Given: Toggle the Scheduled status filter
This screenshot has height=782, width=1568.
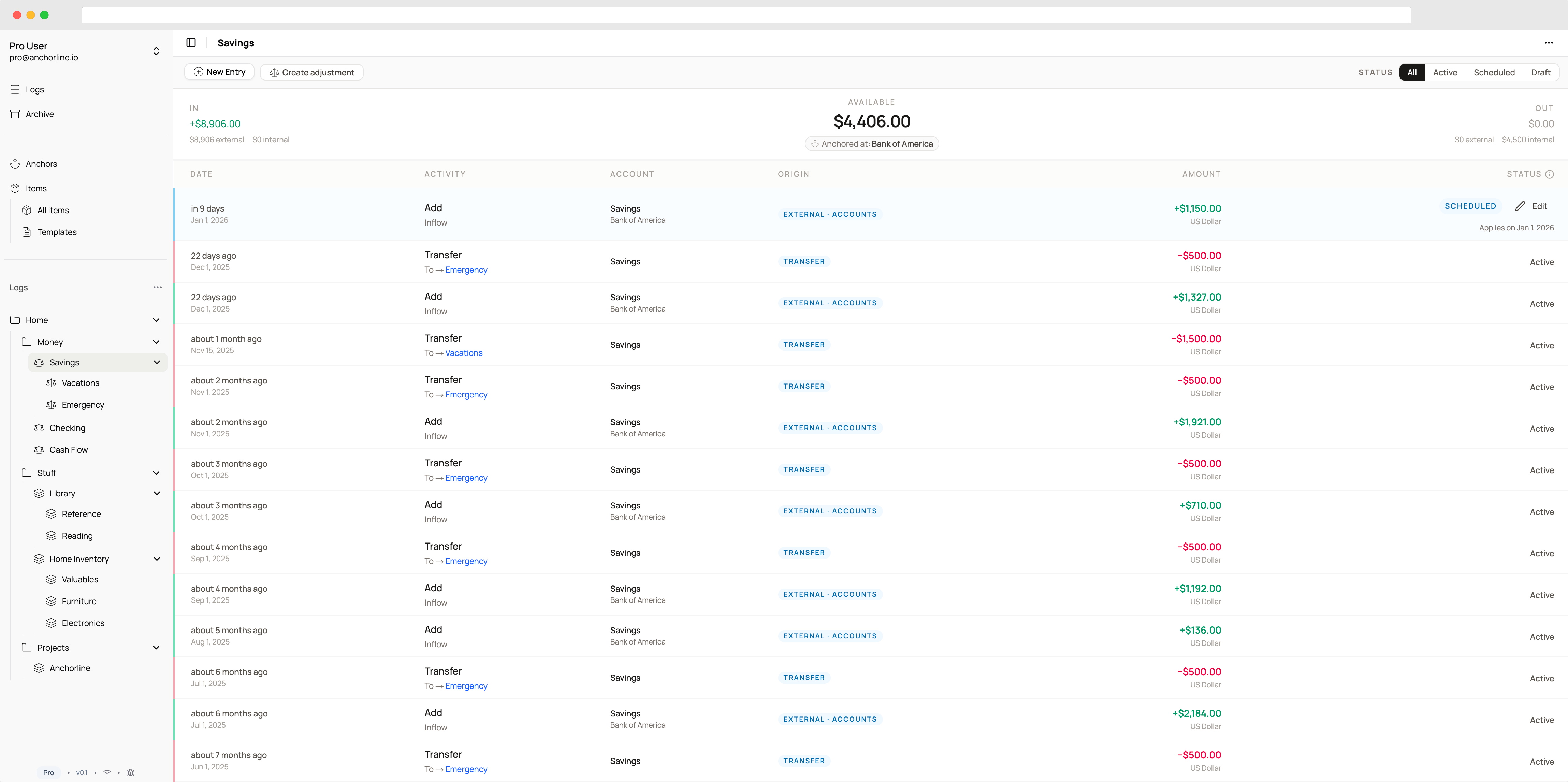Looking at the screenshot, I should pyautogui.click(x=1495, y=72).
